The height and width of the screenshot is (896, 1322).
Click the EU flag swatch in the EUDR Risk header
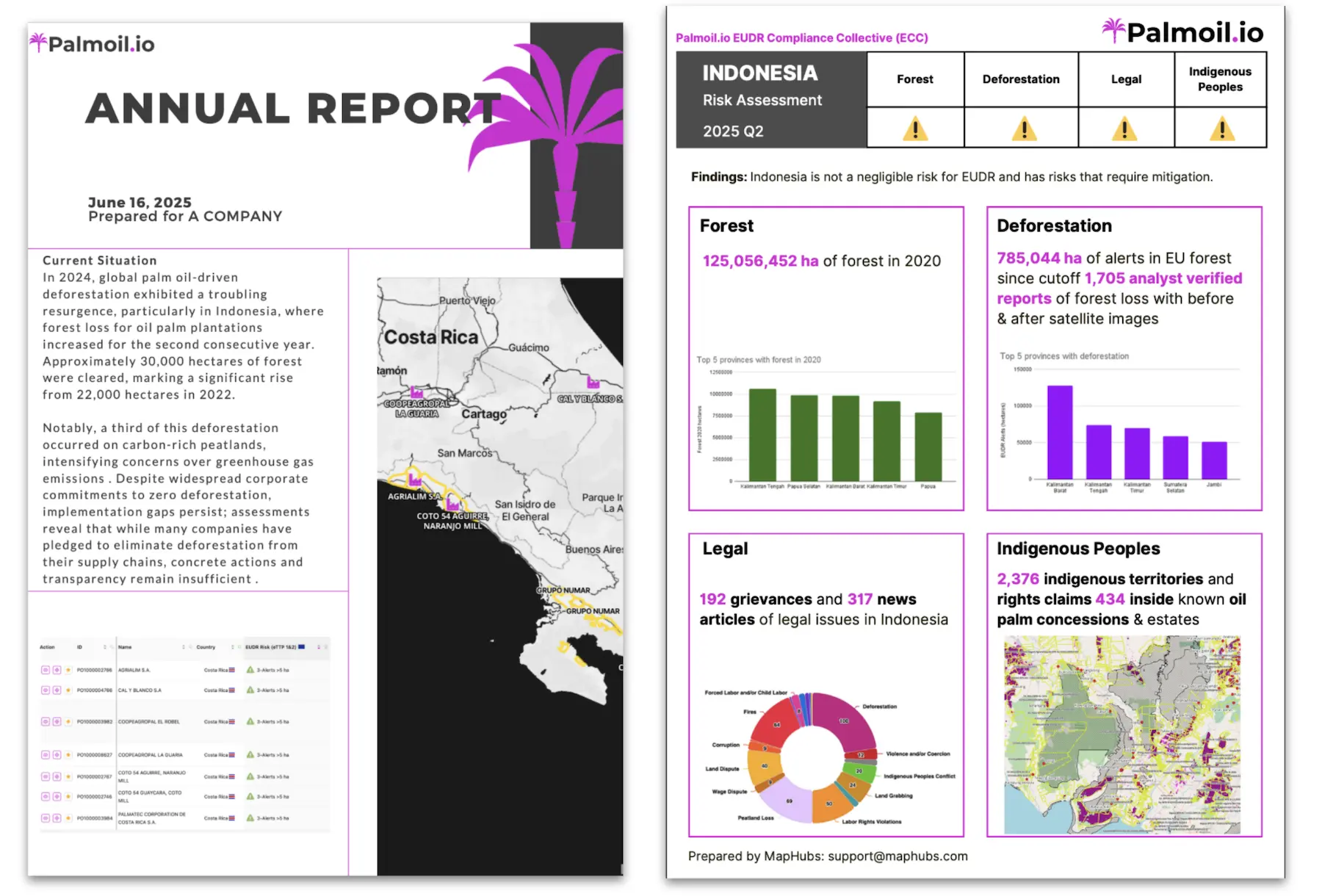coord(301,647)
